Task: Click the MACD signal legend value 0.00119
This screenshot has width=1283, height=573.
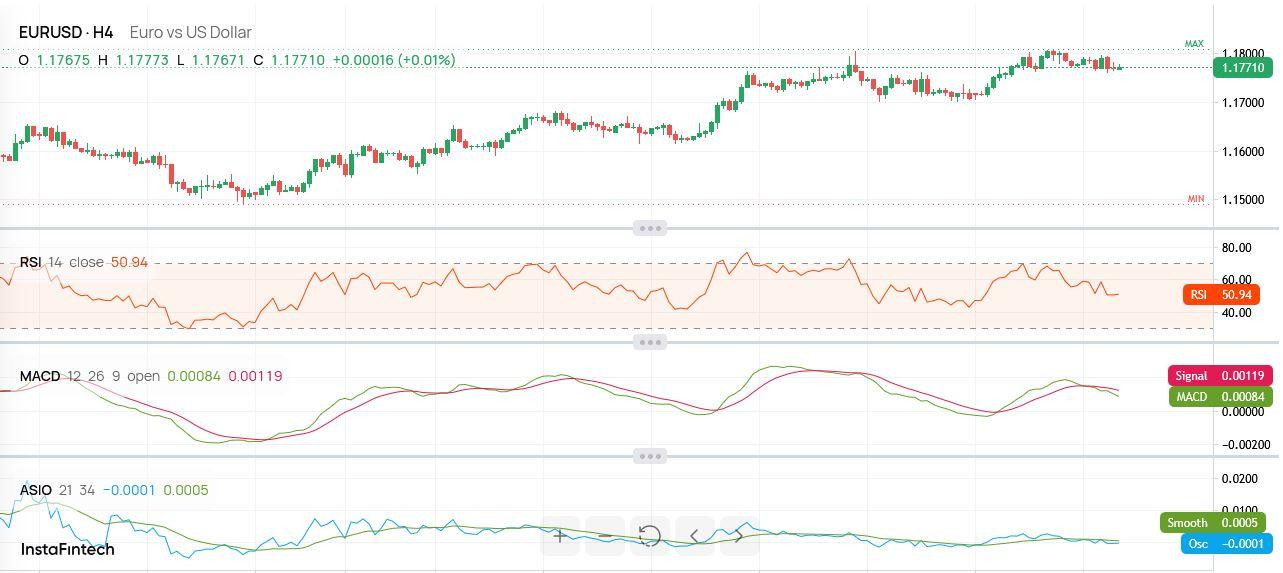Action: point(255,376)
